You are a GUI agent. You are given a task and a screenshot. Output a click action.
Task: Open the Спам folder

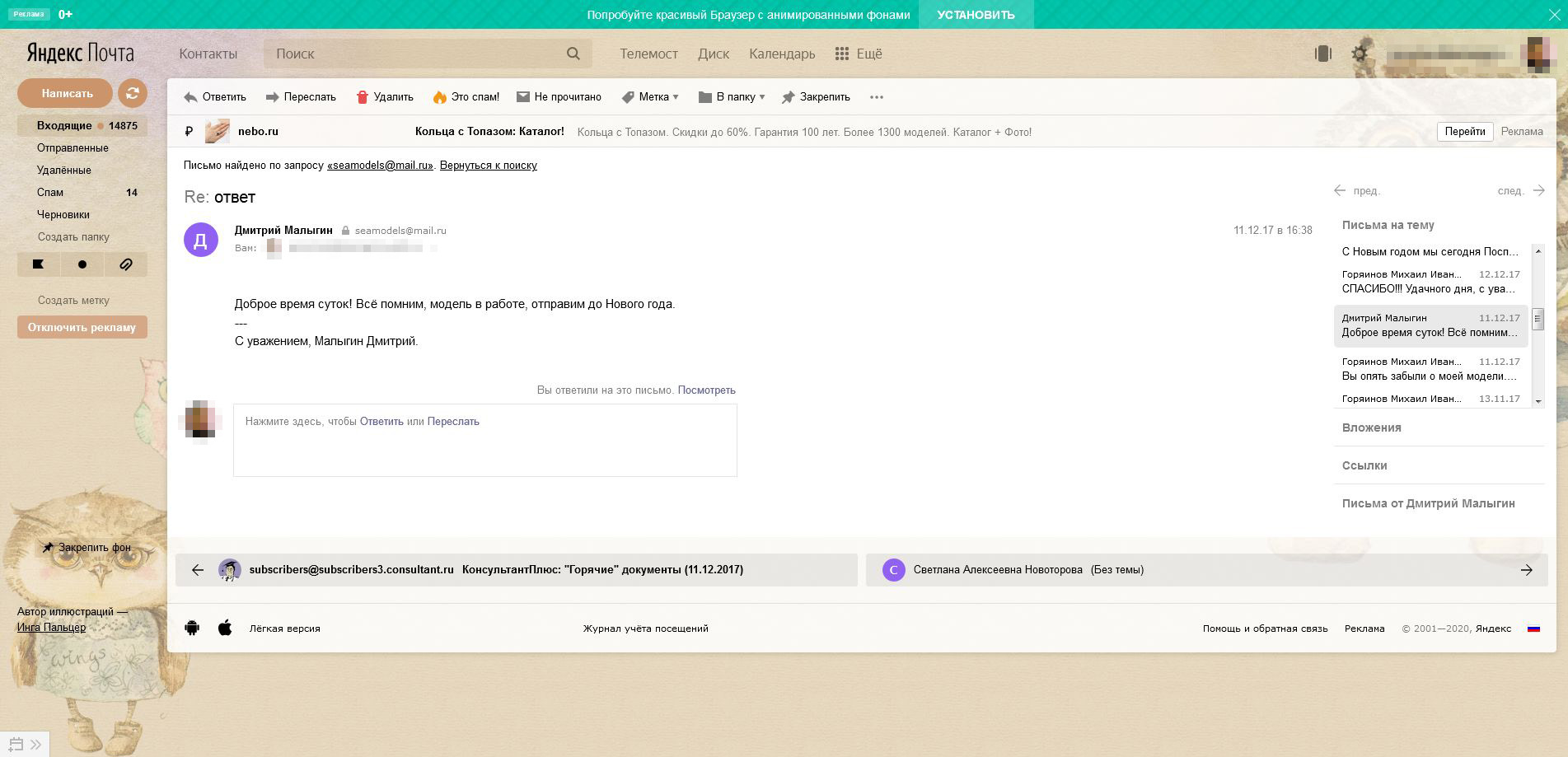click(x=50, y=192)
